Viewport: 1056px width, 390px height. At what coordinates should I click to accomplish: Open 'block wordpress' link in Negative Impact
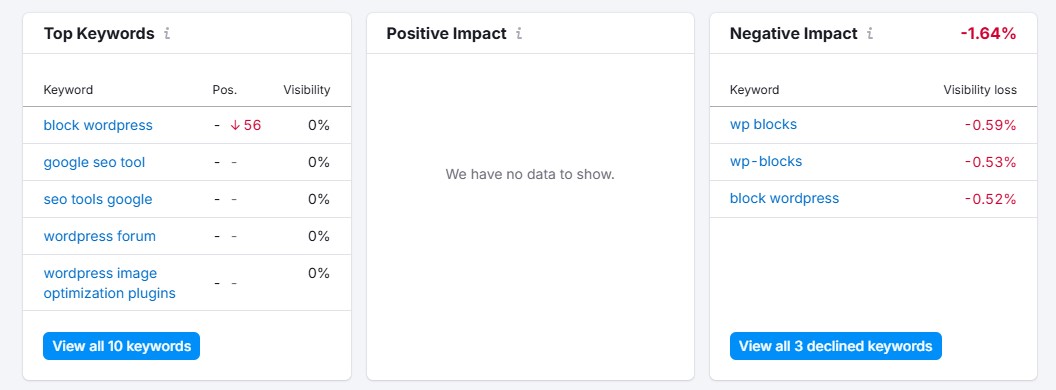[785, 199]
